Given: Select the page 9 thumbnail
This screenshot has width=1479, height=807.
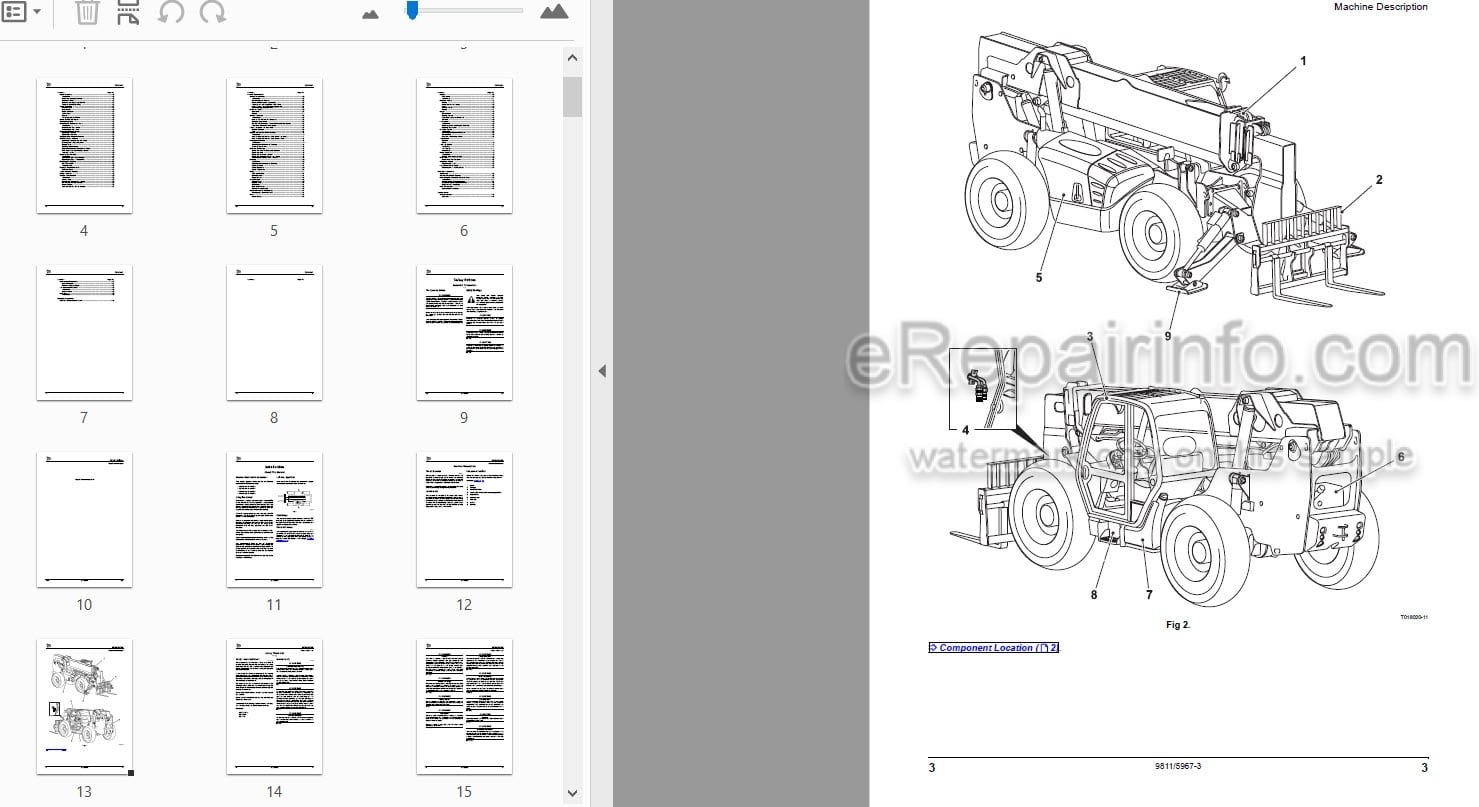Looking at the screenshot, I should point(464,332).
